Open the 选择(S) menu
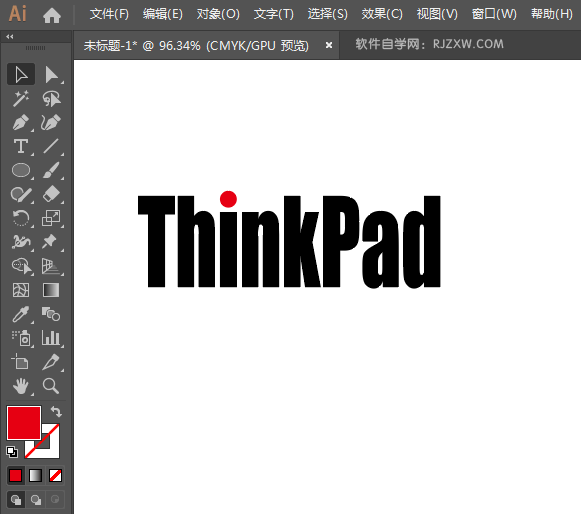The width and height of the screenshot is (581, 514). coord(328,14)
